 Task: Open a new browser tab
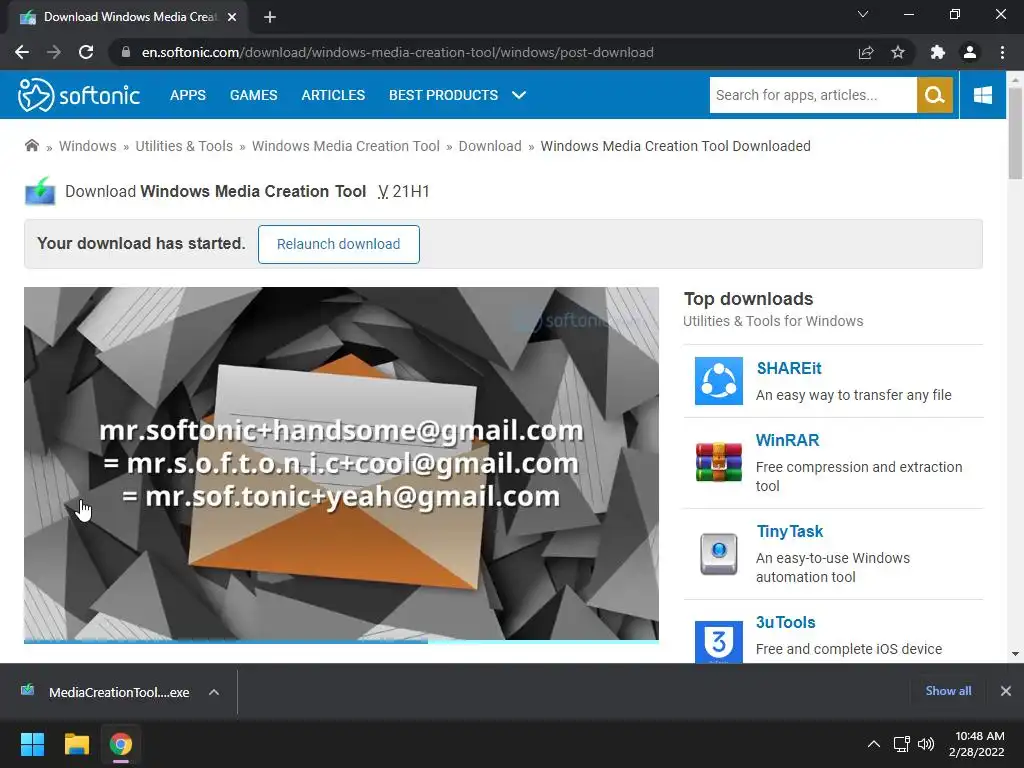coord(270,17)
